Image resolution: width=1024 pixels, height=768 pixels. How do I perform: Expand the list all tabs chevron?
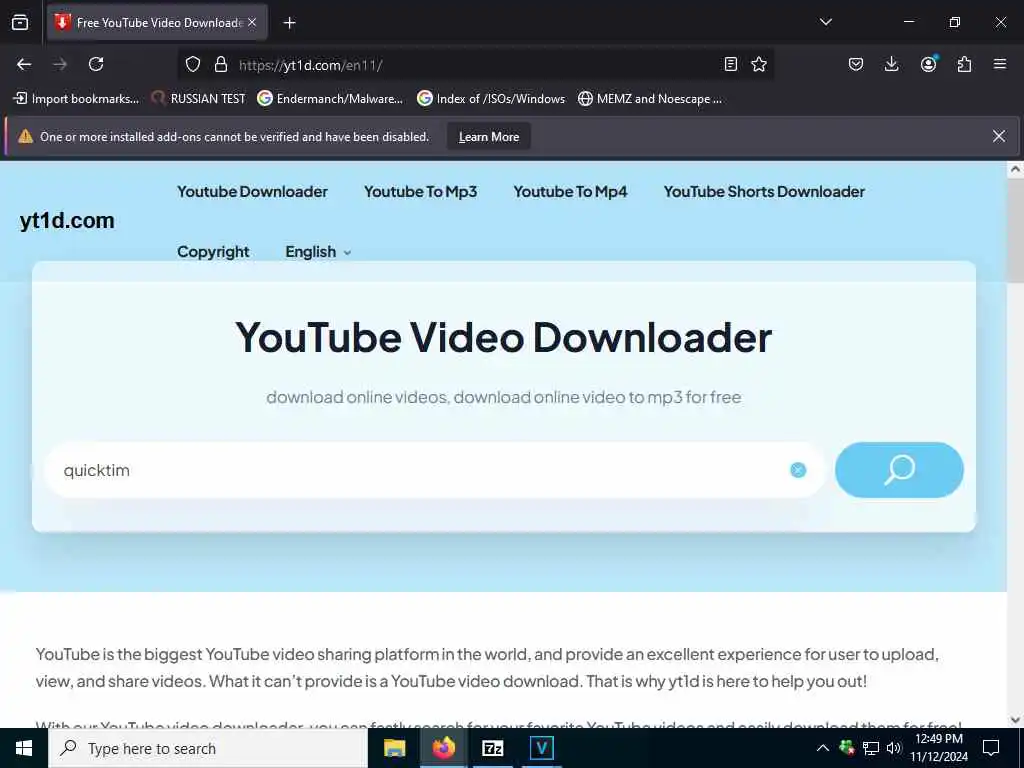[x=826, y=22]
